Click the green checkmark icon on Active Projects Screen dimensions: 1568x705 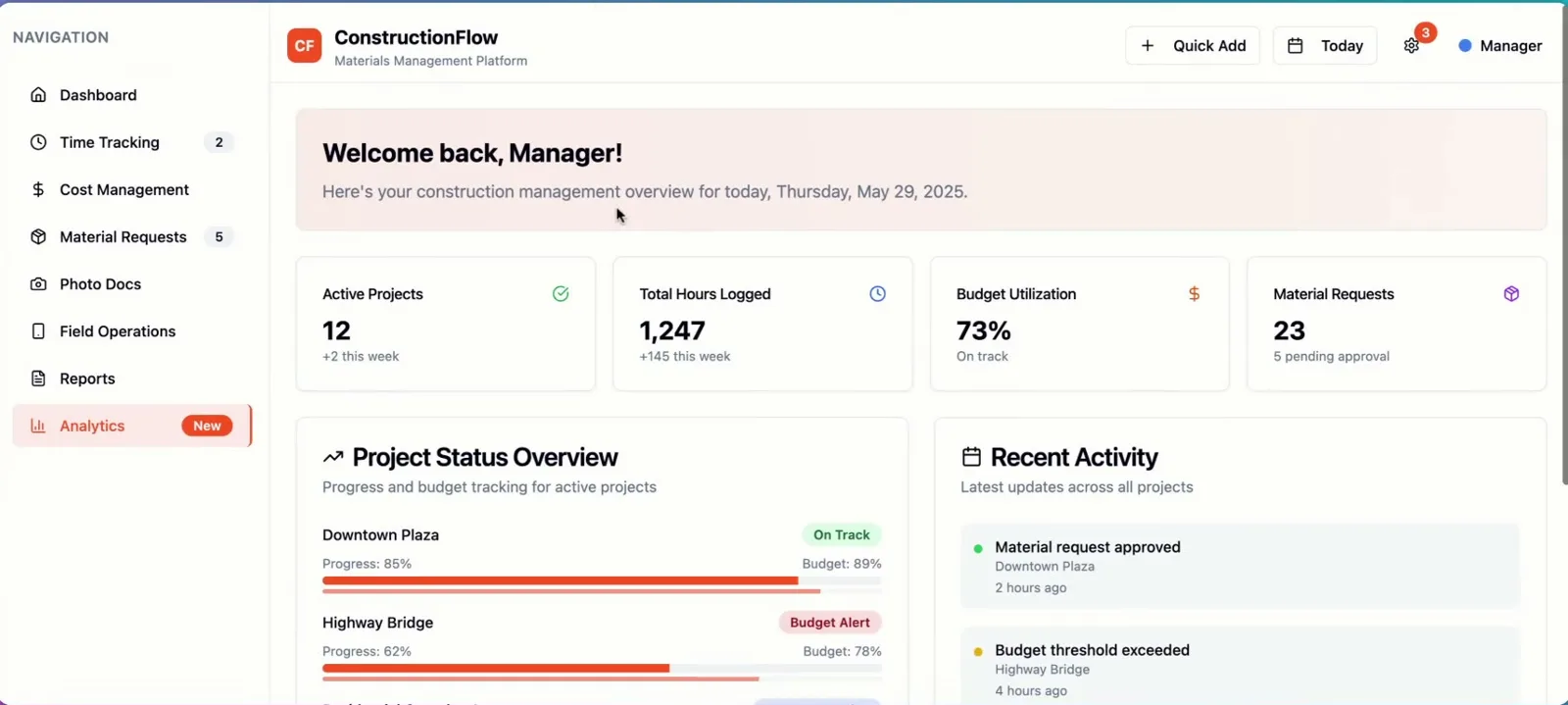[x=561, y=293]
